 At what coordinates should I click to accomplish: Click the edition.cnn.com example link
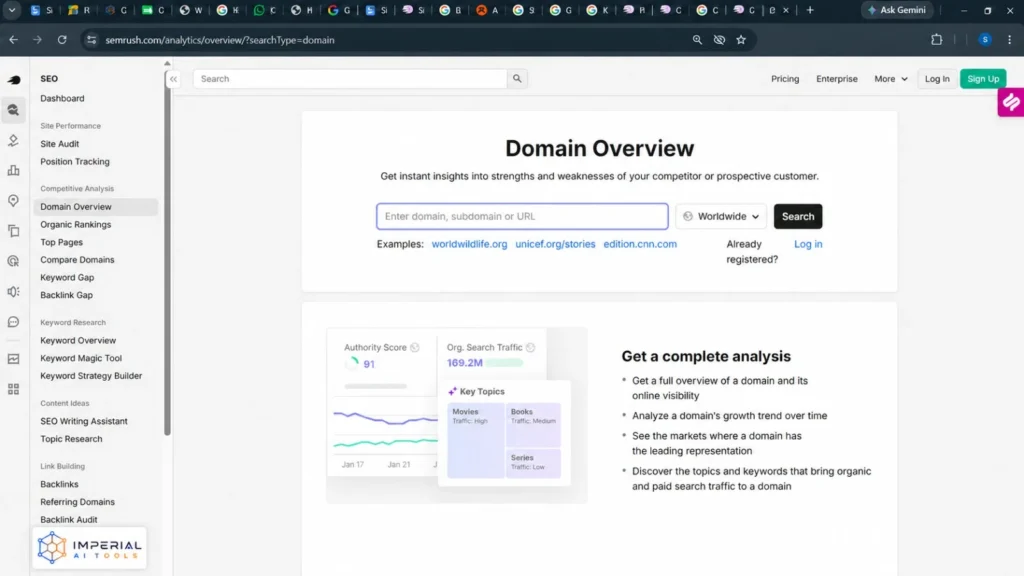tap(640, 244)
